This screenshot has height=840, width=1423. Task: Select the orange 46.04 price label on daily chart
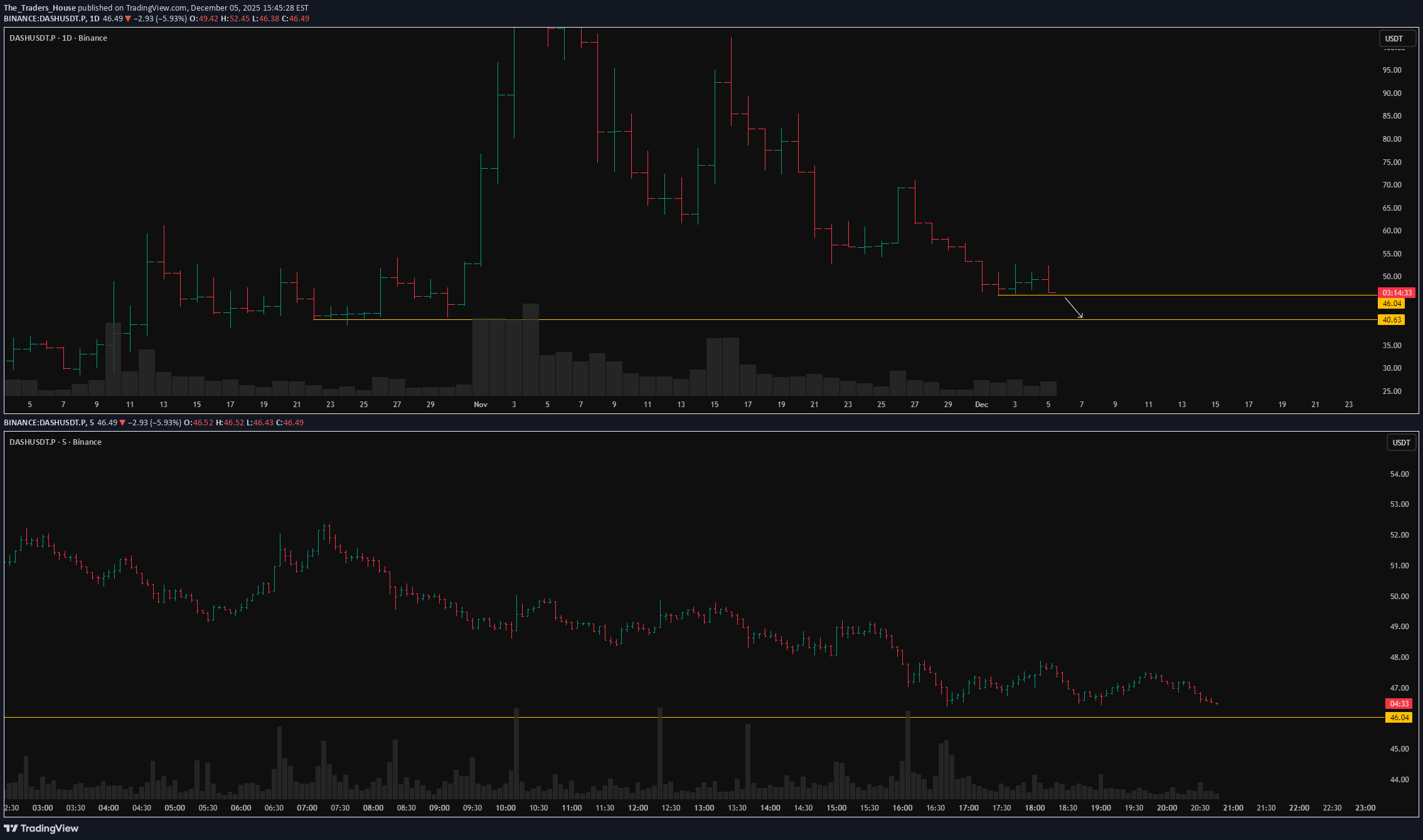pos(1392,304)
